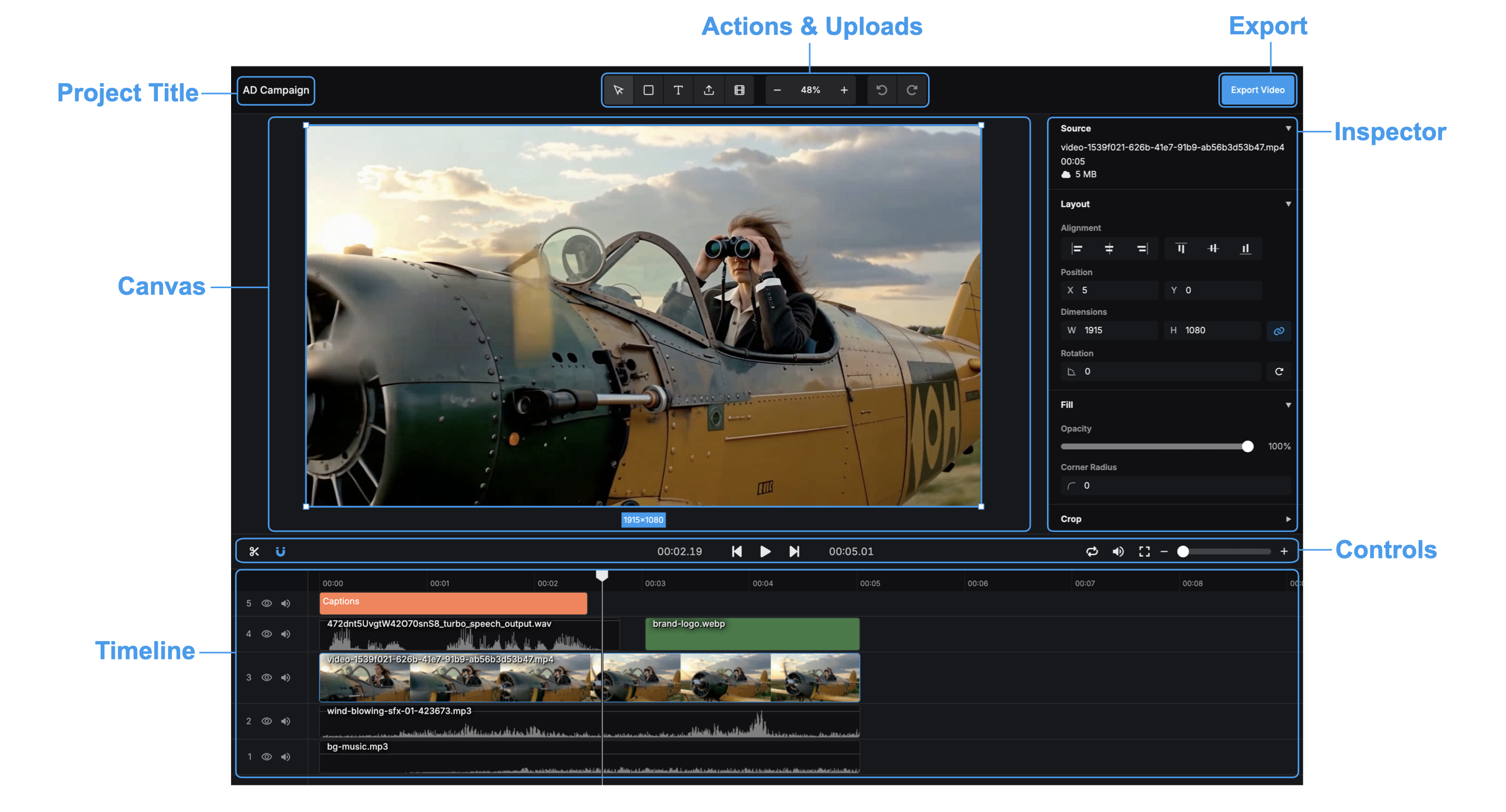Hide track 4 with the eye icon

266,634
